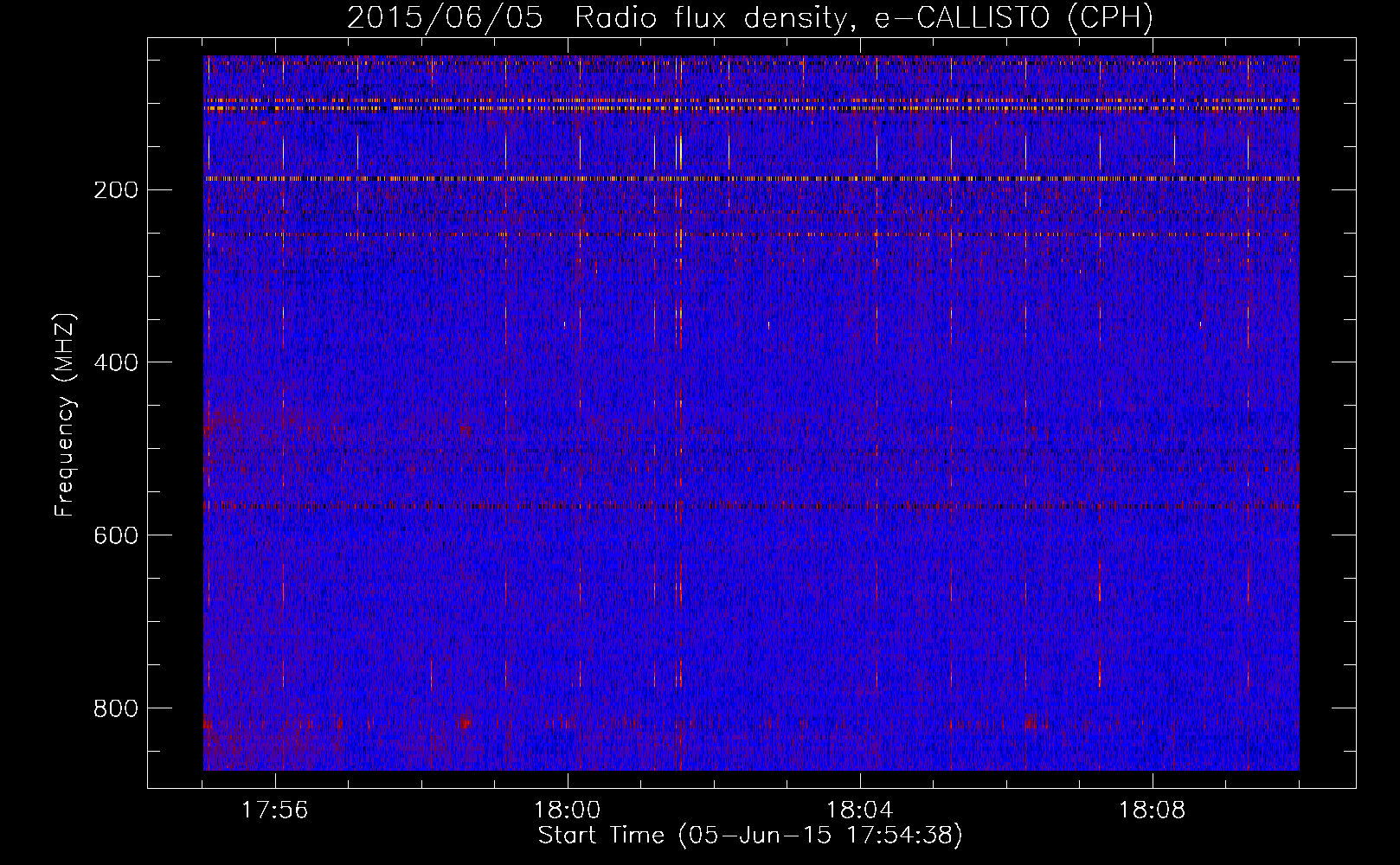This screenshot has height=865, width=1400.
Task: Select the 200 frequency tick label
Action: (115, 190)
